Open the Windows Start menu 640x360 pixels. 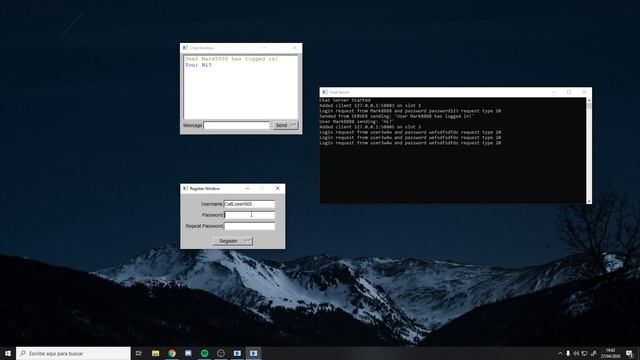(x=8, y=353)
